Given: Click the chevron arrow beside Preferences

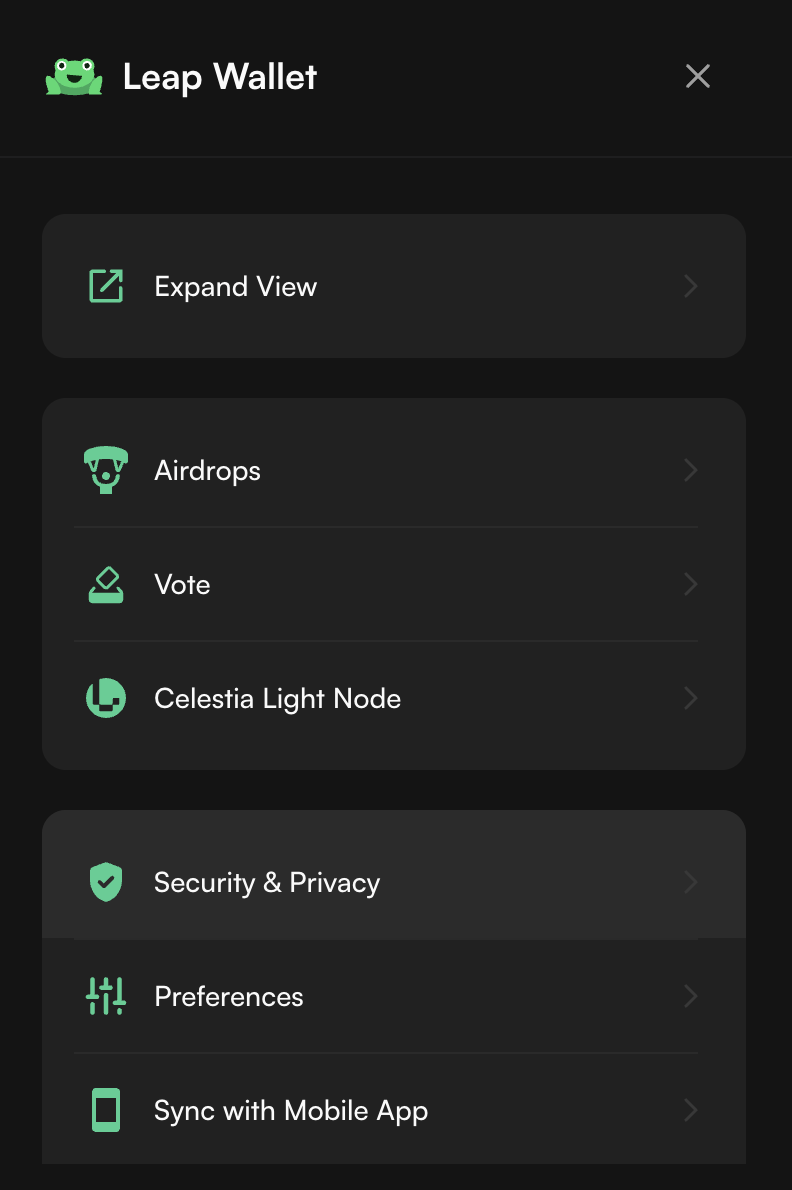Looking at the screenshot, I should (x=690, y=996).
